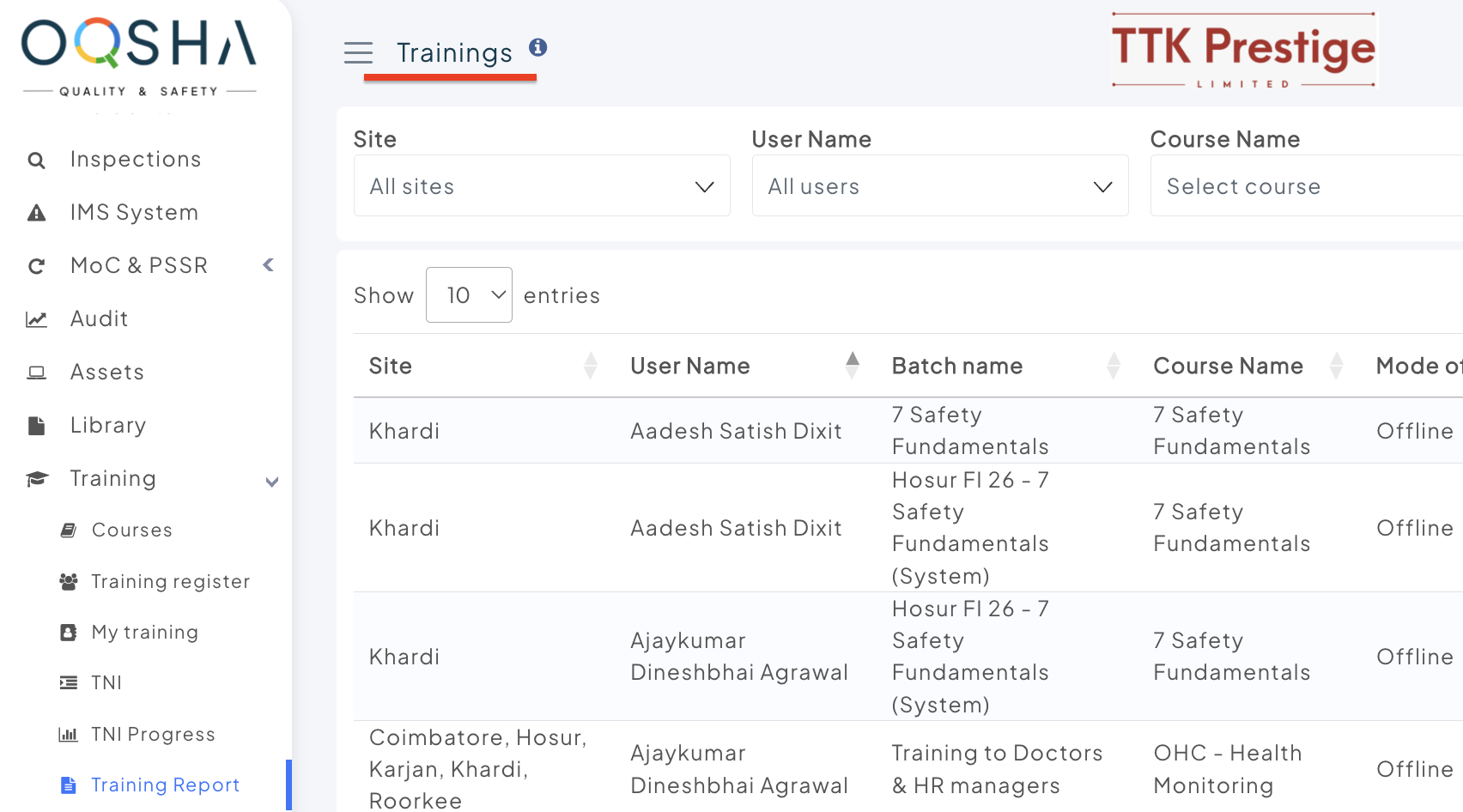Open the Courses menu item
The width and height of the screenshot is (1463, 812).
point(131,530)
